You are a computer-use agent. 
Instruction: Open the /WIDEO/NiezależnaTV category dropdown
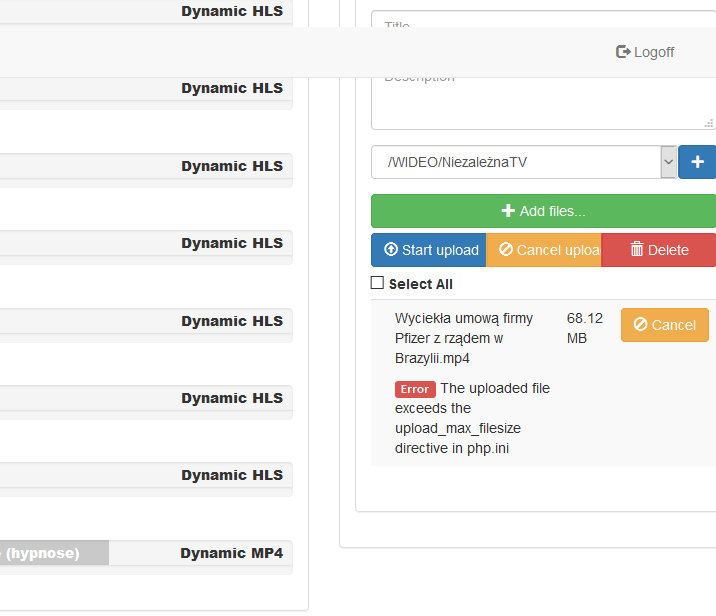click(524, 162)
